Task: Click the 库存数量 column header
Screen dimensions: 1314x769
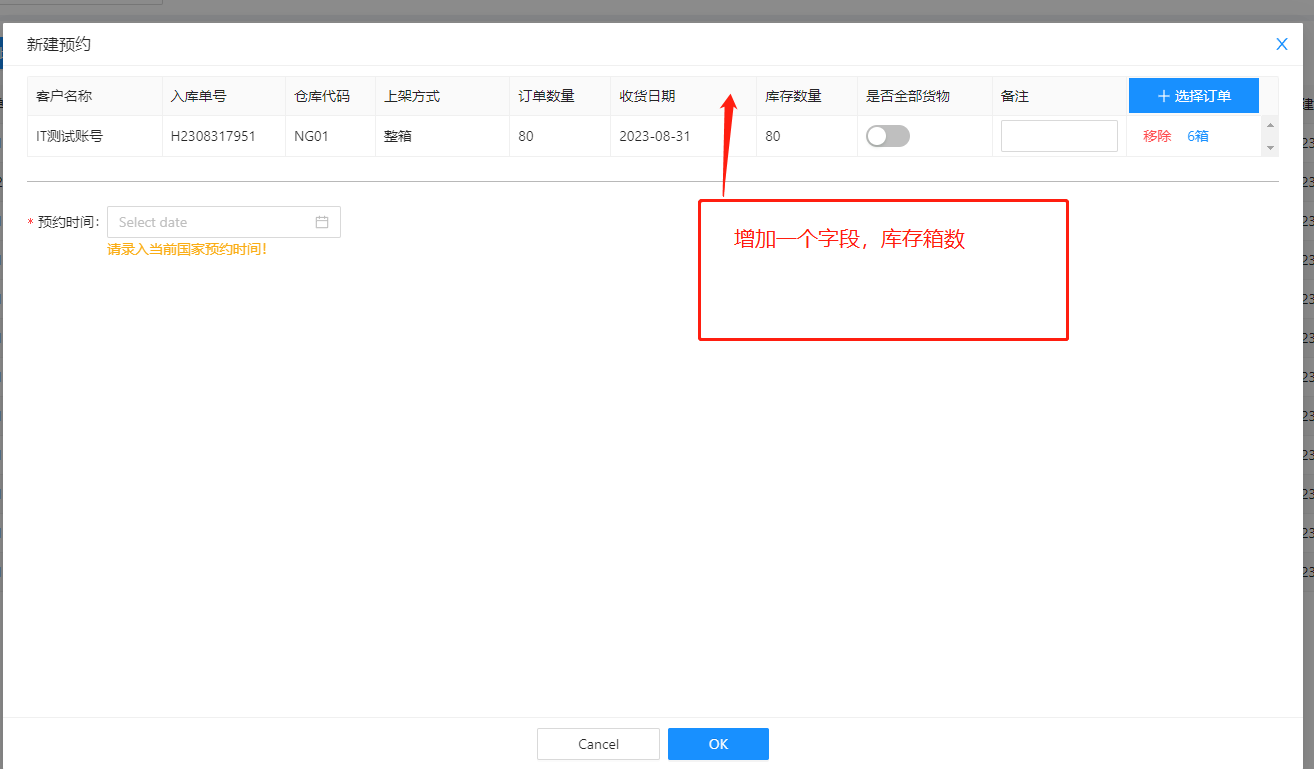Action: [x=793, y=96]
